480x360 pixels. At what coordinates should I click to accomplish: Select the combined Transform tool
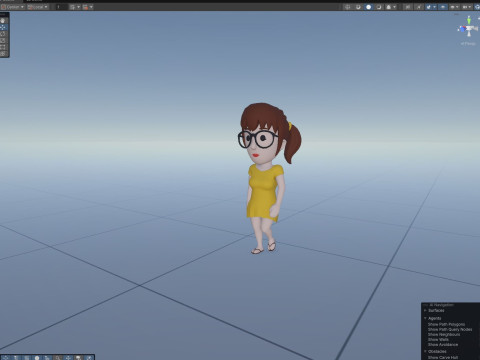point(3,53)
